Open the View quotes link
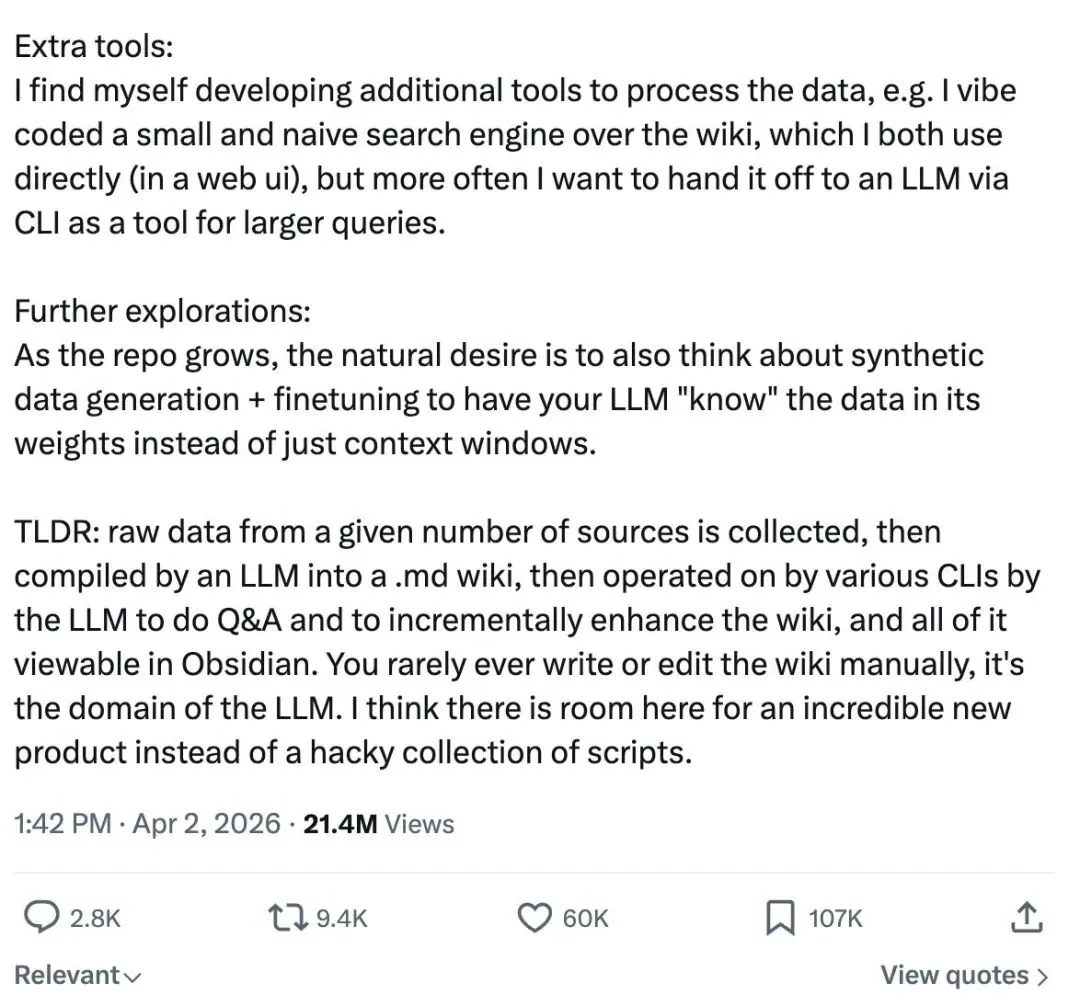1080x1006 pixels. click(x=964, y=975)
